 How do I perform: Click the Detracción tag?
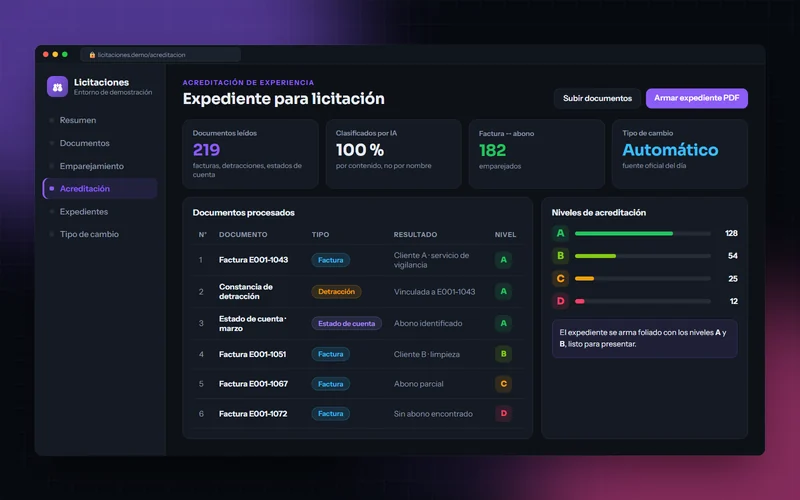click(336, 291)
